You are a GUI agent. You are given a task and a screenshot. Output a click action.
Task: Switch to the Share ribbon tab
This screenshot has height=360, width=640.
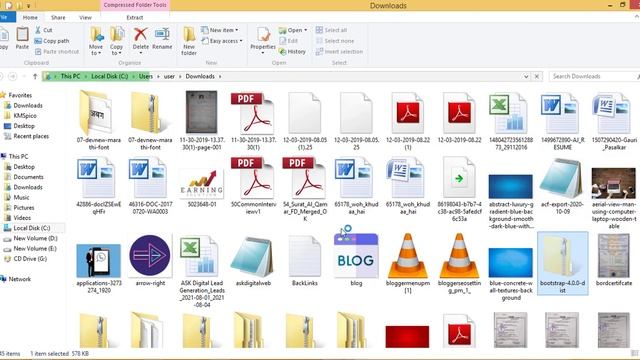point(58,18)
